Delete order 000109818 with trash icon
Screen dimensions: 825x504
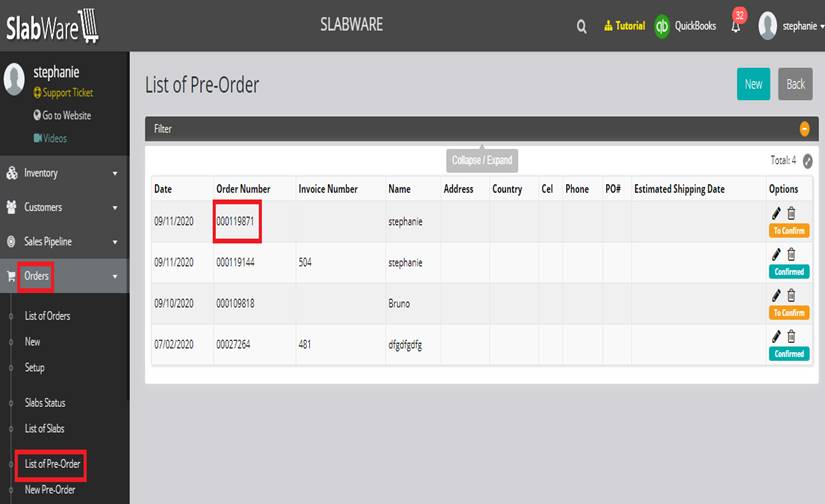tap(791, 295)
